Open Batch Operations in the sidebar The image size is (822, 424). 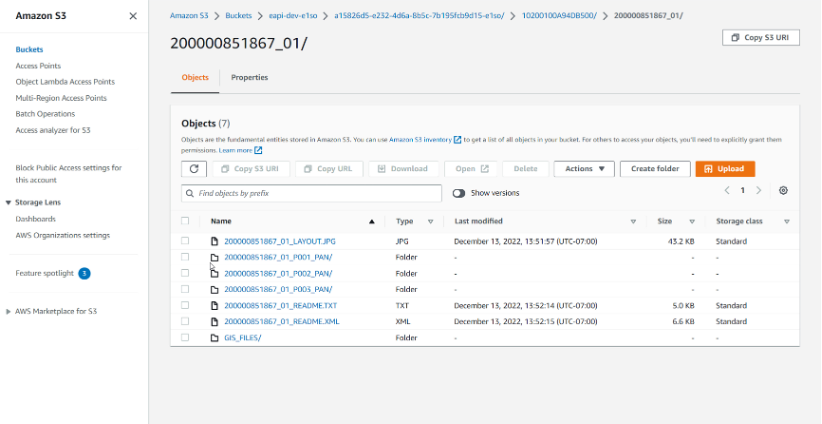coord(45,114)
